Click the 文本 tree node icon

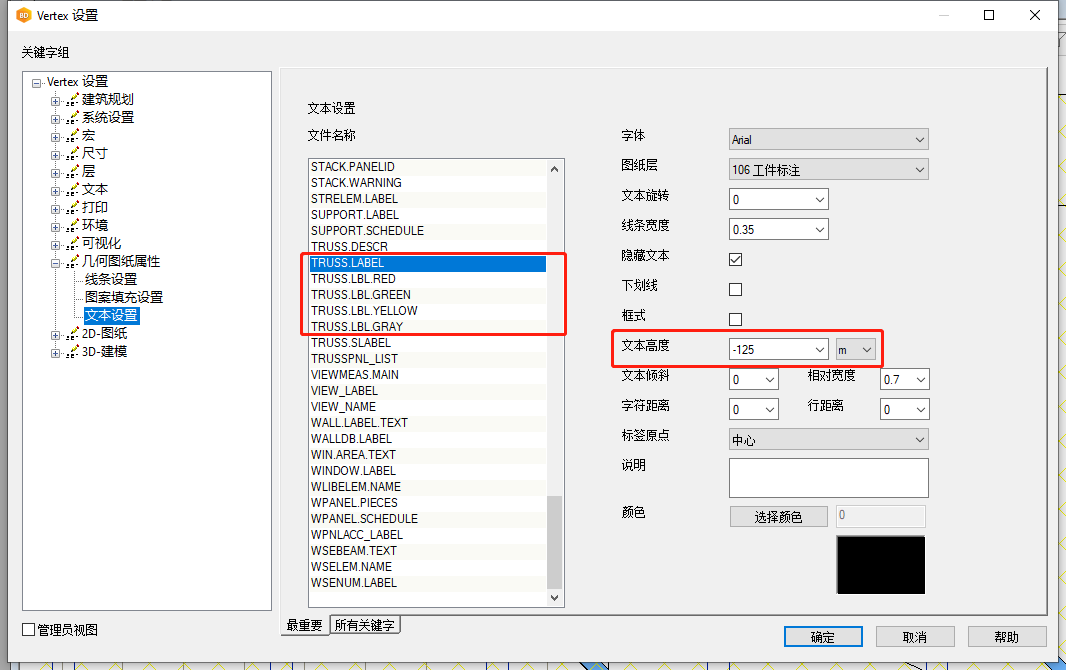(x=72, y=190)
